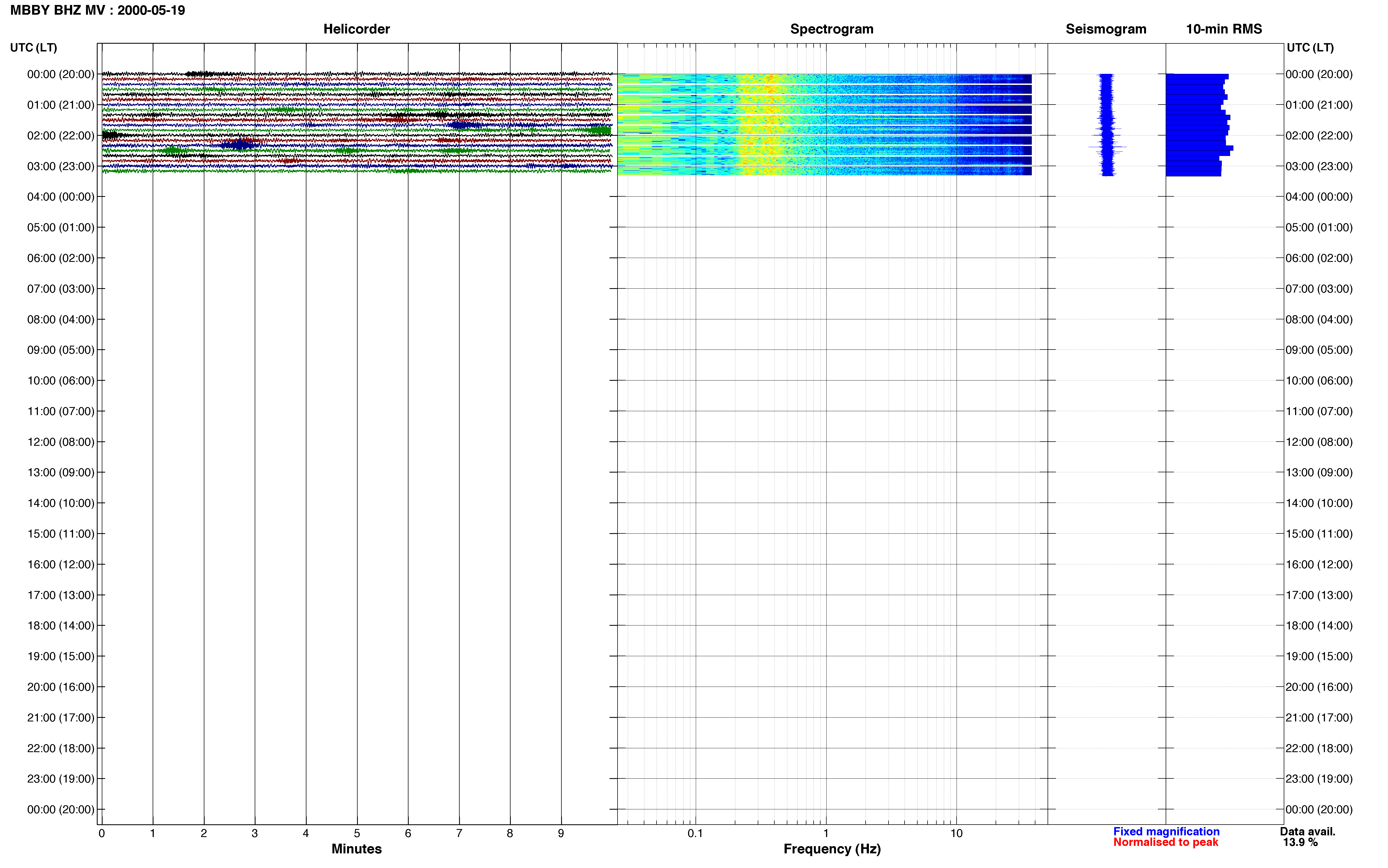Click the right '11:00 (07:00)' time label
This screenshot has height=868, width=1388.
click(x=1319, y=412)
